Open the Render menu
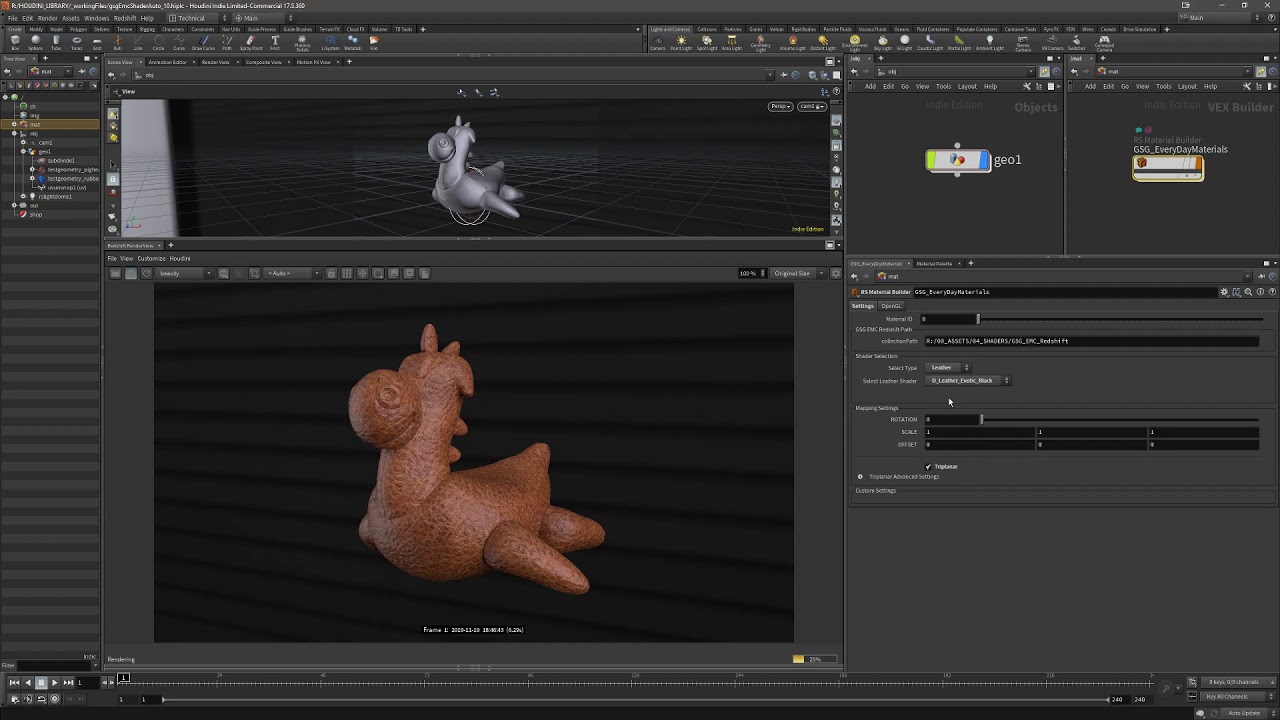Screen dimensions: 1280x720 pos(47,18)
